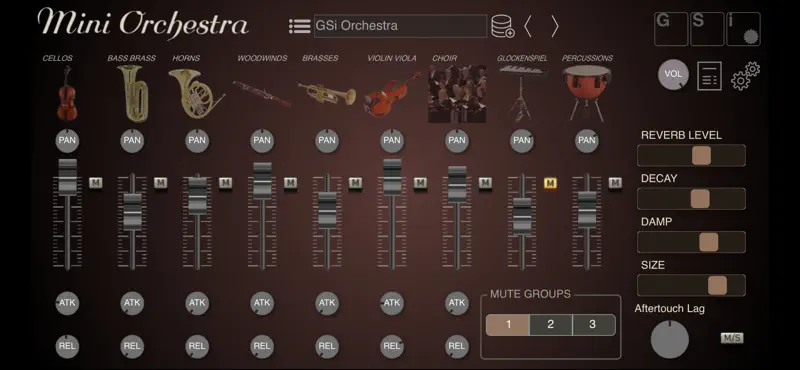800x370 pixels.
Task: Mute the Horns channel
Action: pos(226,183)
